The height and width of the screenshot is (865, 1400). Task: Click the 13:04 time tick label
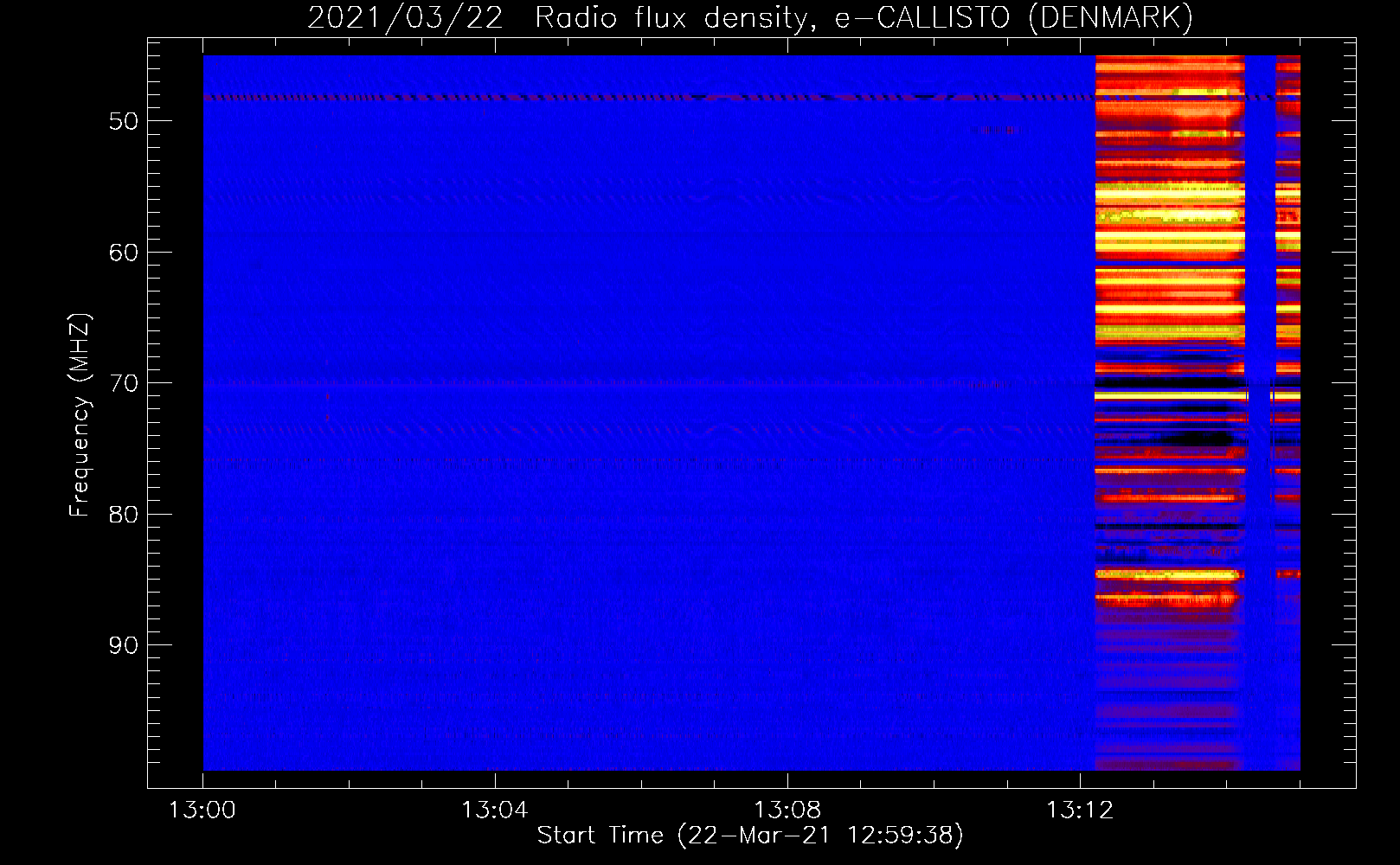pos(495,811)
